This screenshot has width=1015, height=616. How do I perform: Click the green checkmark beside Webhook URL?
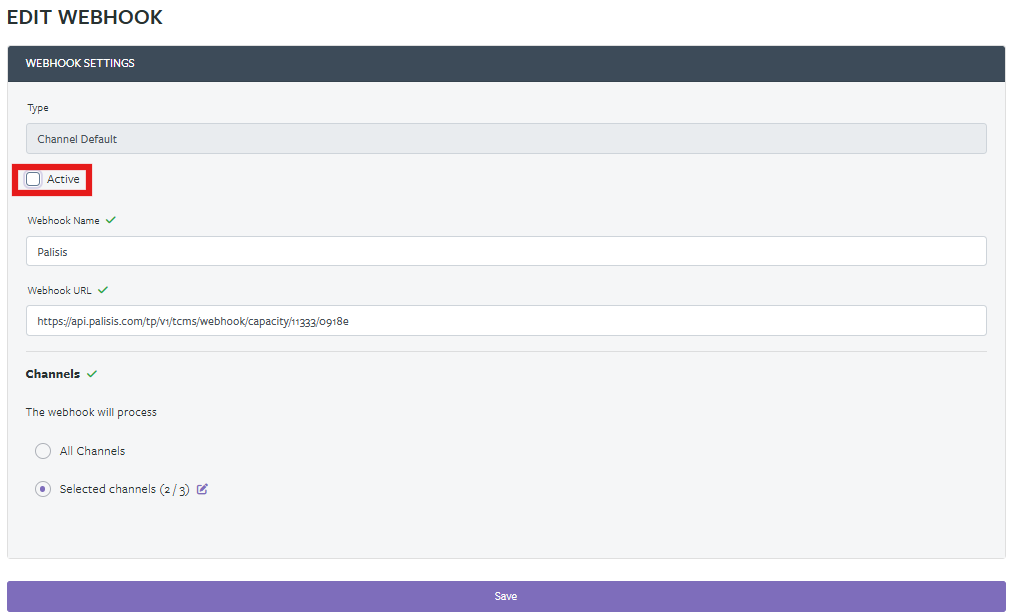pyautogui.click(x=103, y=290)
